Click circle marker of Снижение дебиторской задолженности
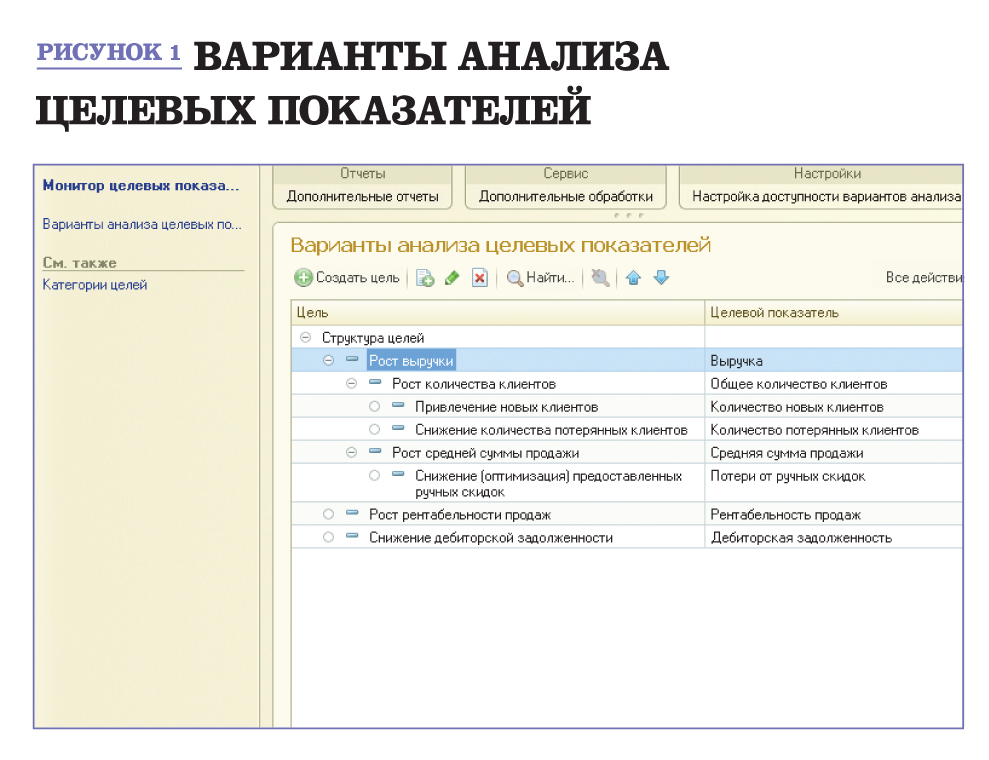The height and width of the screenshot is (760, 989). tap(329, 537)
